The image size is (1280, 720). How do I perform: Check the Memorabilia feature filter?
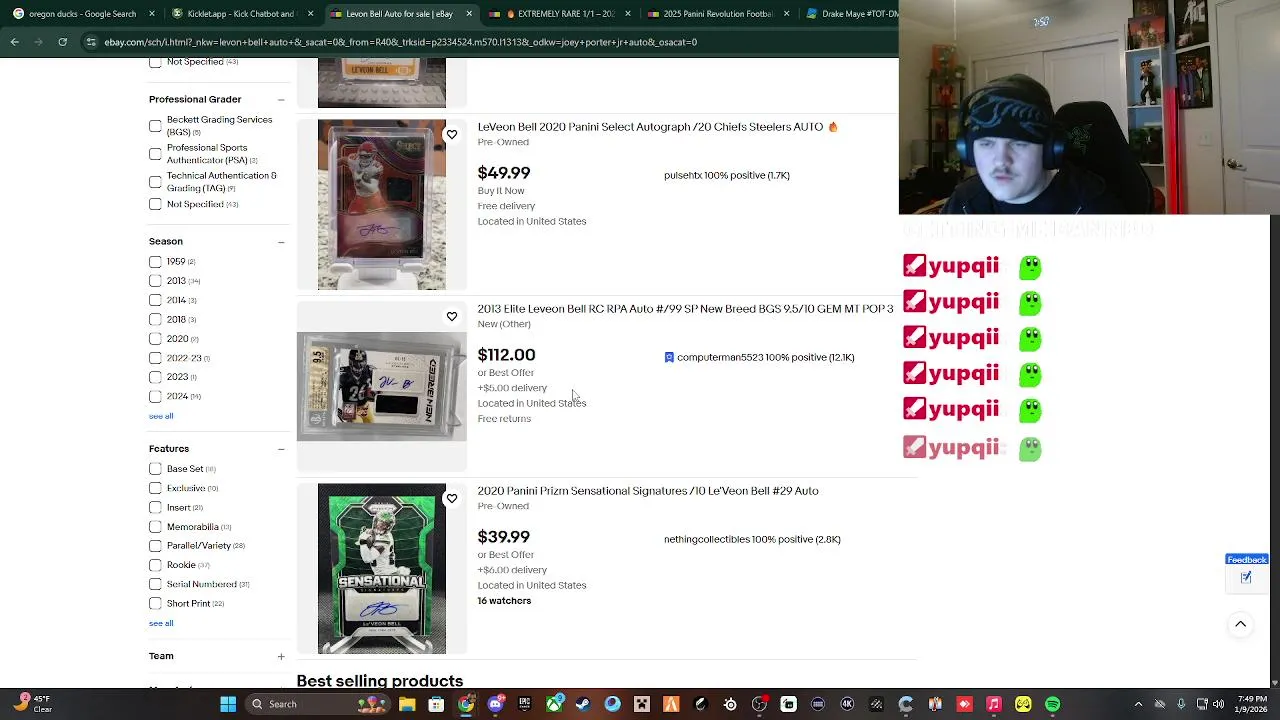155,527
